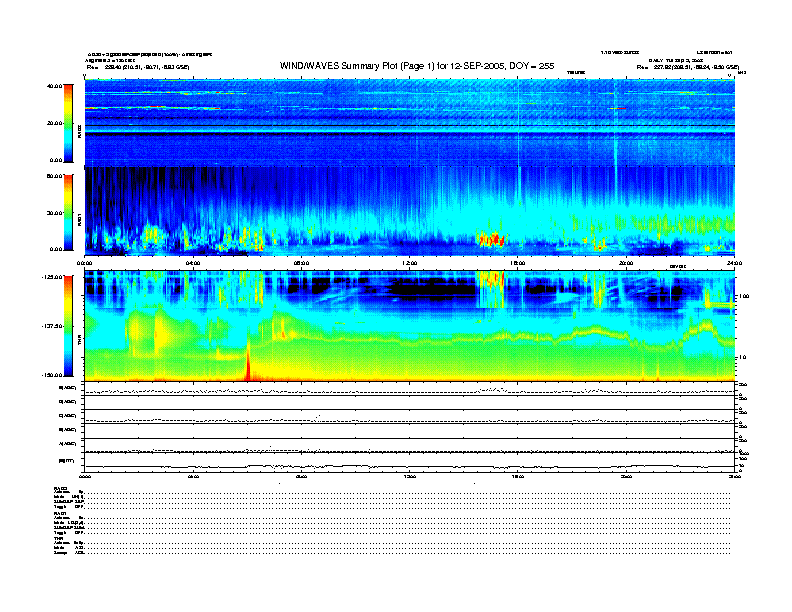Click the 40.00 label on RAD2 color scale
This screenshot has height=612, width=792.
[x=54, y=86]
